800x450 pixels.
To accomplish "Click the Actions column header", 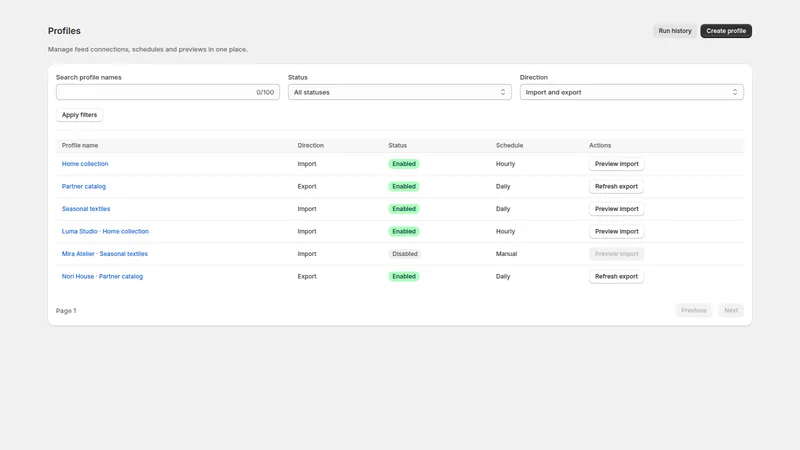I will (x=600, y=145).
